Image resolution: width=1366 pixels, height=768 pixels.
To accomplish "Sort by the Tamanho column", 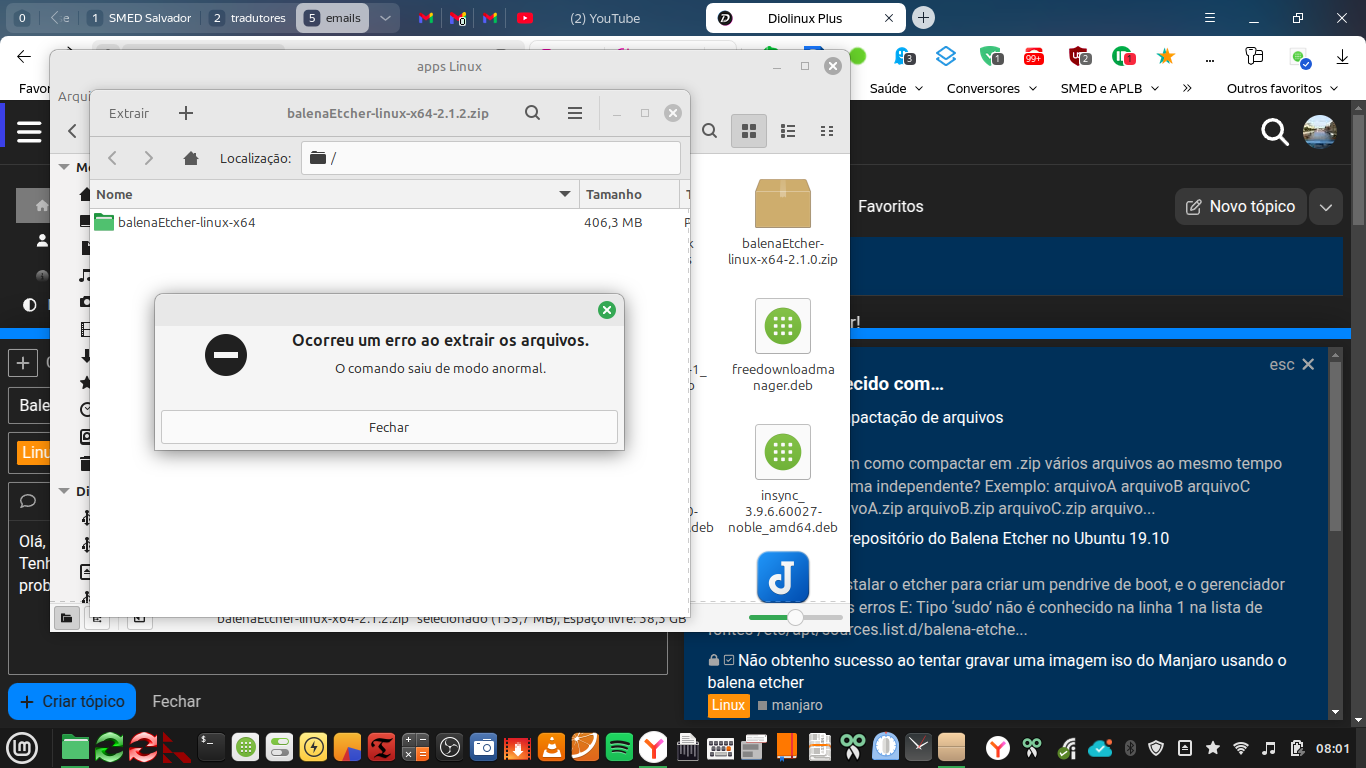I will [x=629, y=194].
